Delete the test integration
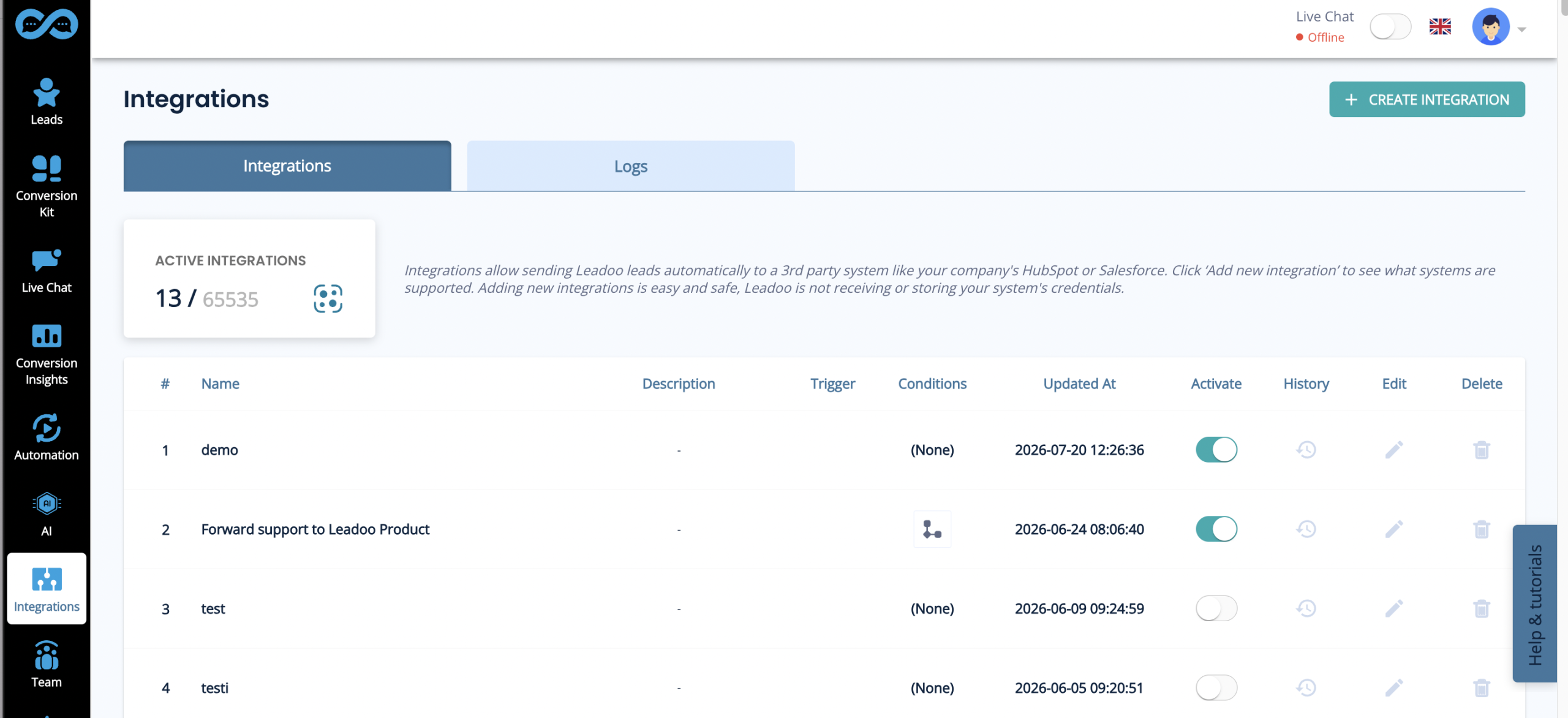The width and height of the screenshot is (1568, 718). (1482, 608)
